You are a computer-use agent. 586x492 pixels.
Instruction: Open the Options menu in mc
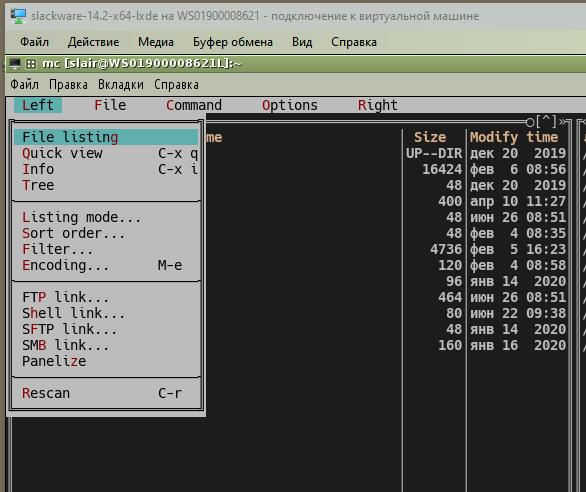click(x=290, y=105)
